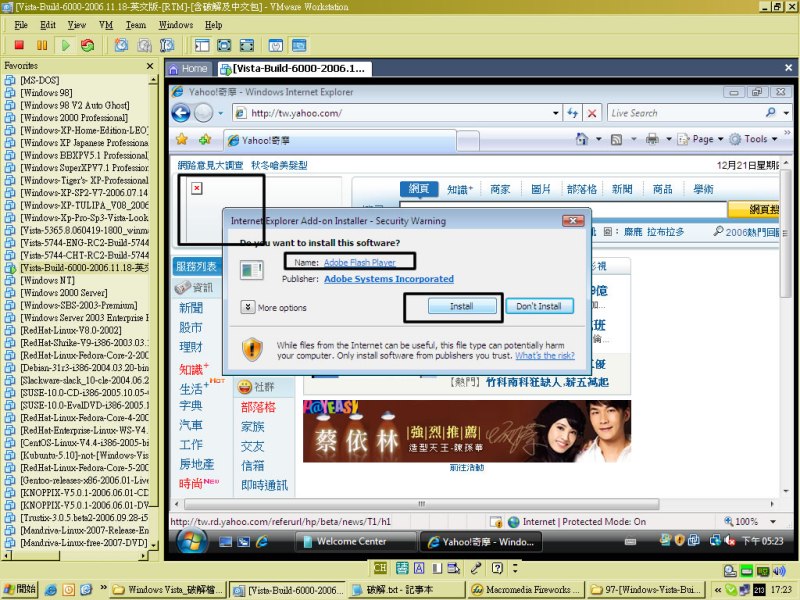Open the recent pages dropdown beside Forward
This screenshot has height=600, width=800.
tap(221, 113)
